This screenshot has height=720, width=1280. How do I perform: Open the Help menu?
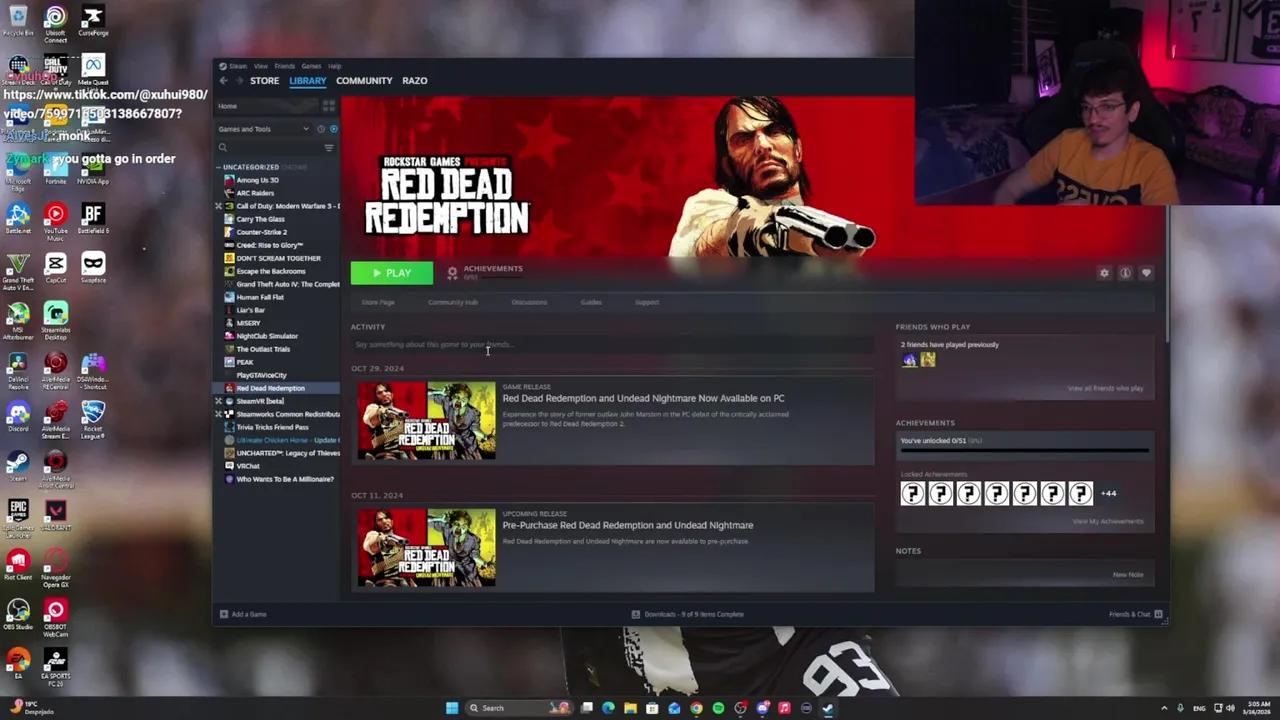click(x=335, y=66)
